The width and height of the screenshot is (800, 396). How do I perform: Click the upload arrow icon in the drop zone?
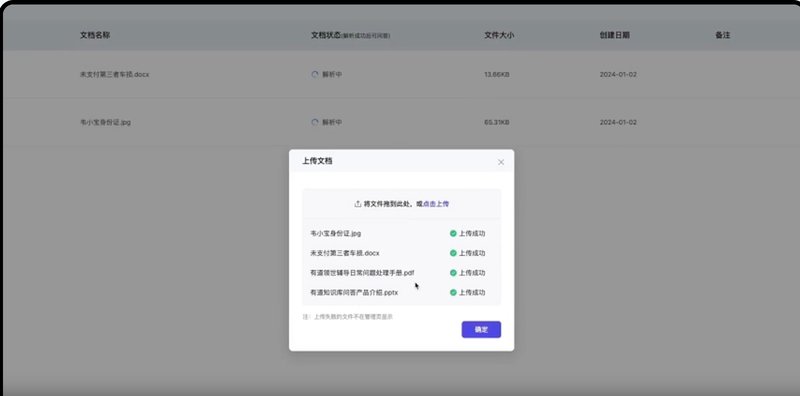point(358,204)
